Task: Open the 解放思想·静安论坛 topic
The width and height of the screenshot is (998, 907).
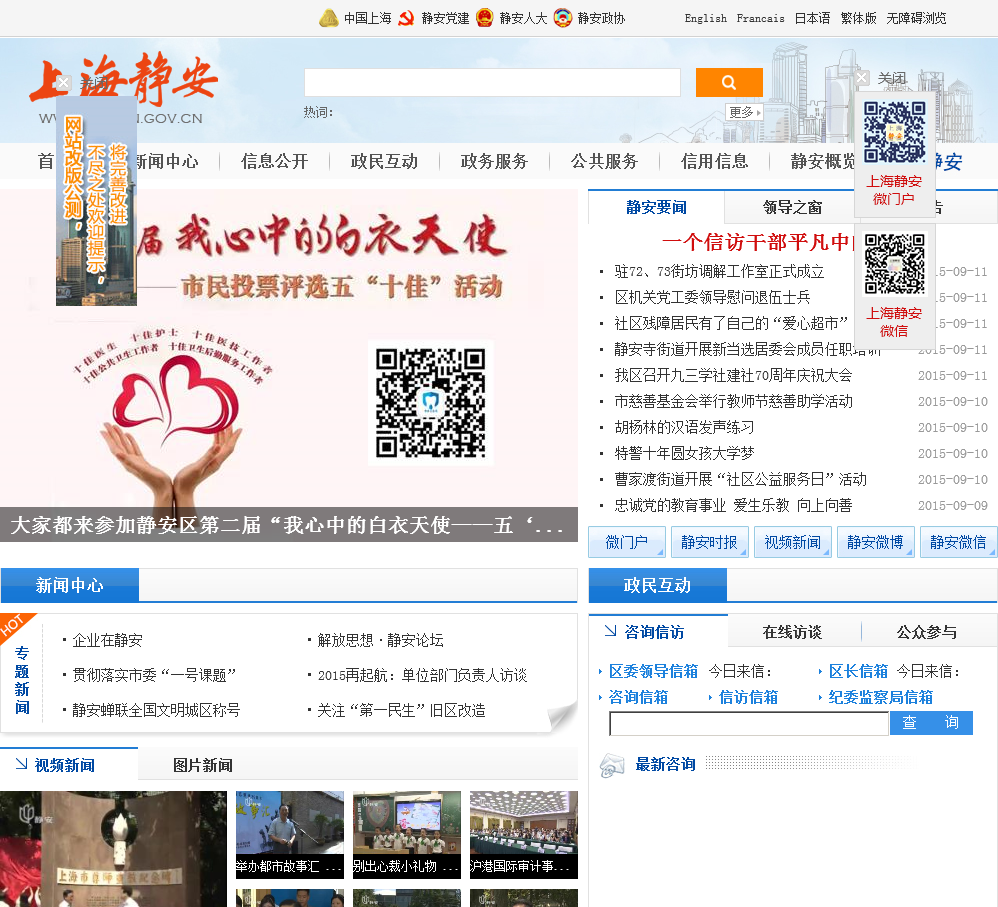Action: pyautogui.click(x=380, y=640)
